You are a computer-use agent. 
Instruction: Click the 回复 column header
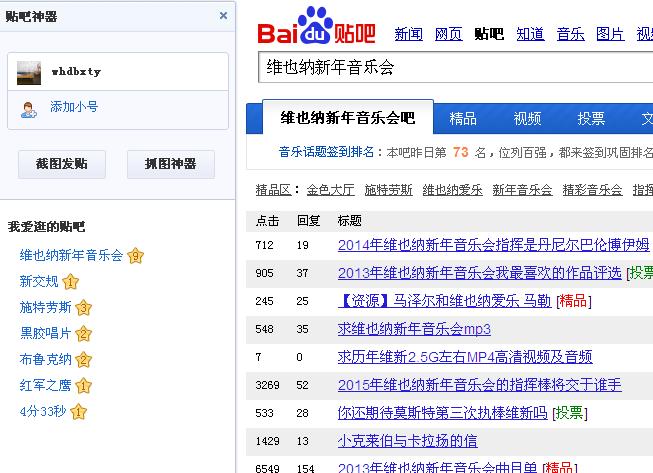(x=308, y=221)
